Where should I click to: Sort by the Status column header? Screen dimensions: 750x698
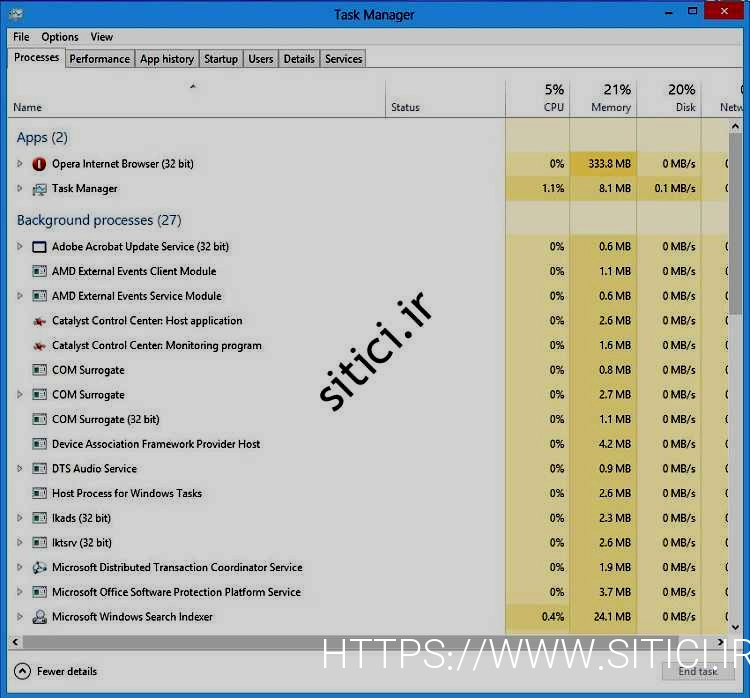click(445, 99)
